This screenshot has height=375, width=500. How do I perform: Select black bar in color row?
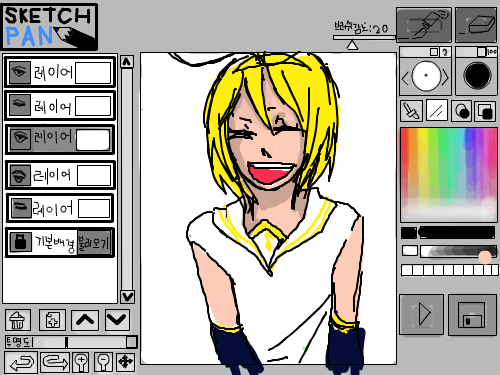pos(457,233)
